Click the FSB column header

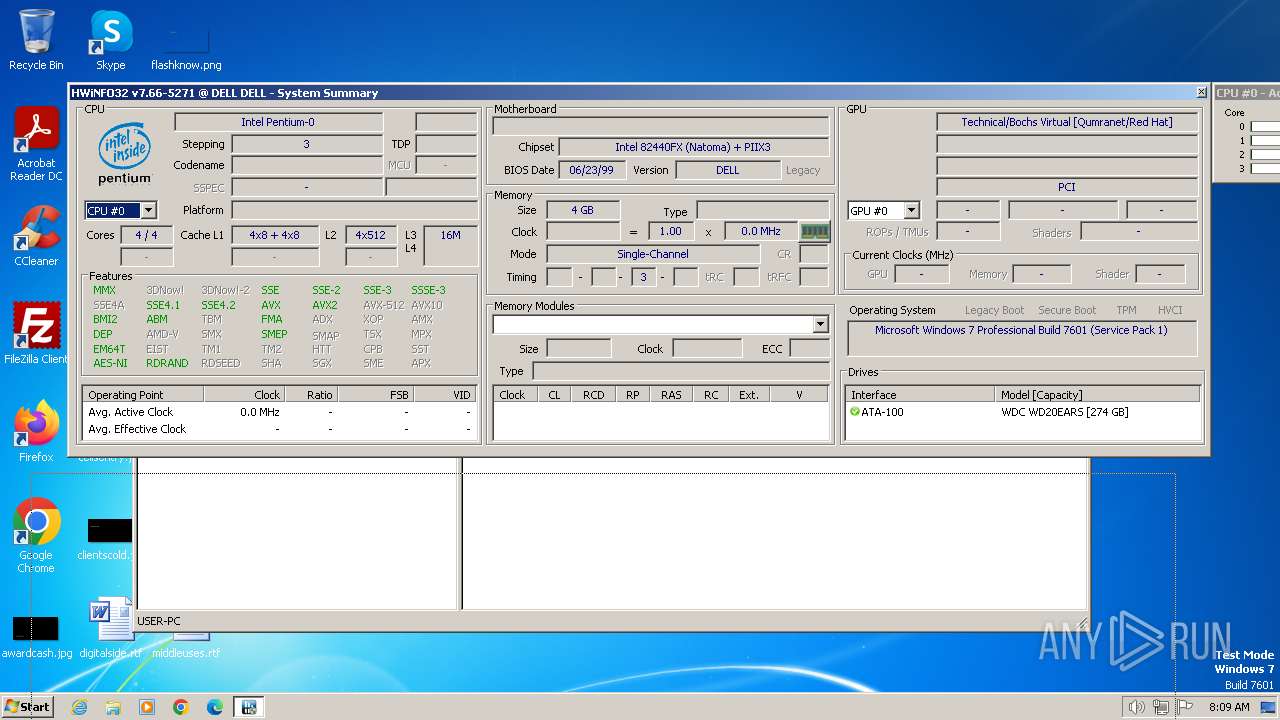[x=375, y=395]
